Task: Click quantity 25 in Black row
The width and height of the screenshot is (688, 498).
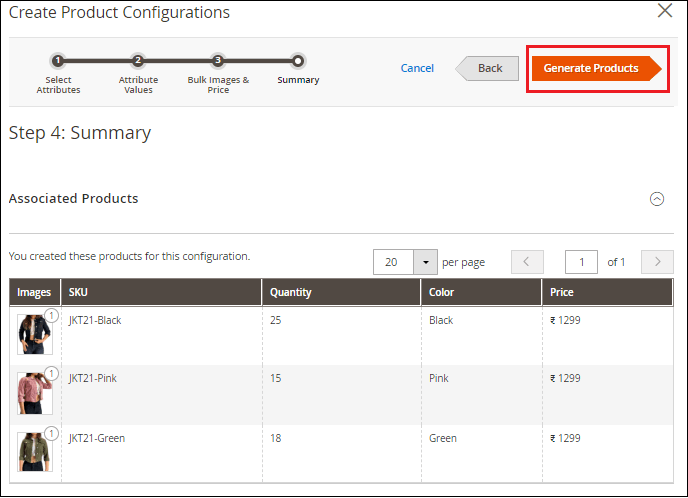Action: (276, 320)
